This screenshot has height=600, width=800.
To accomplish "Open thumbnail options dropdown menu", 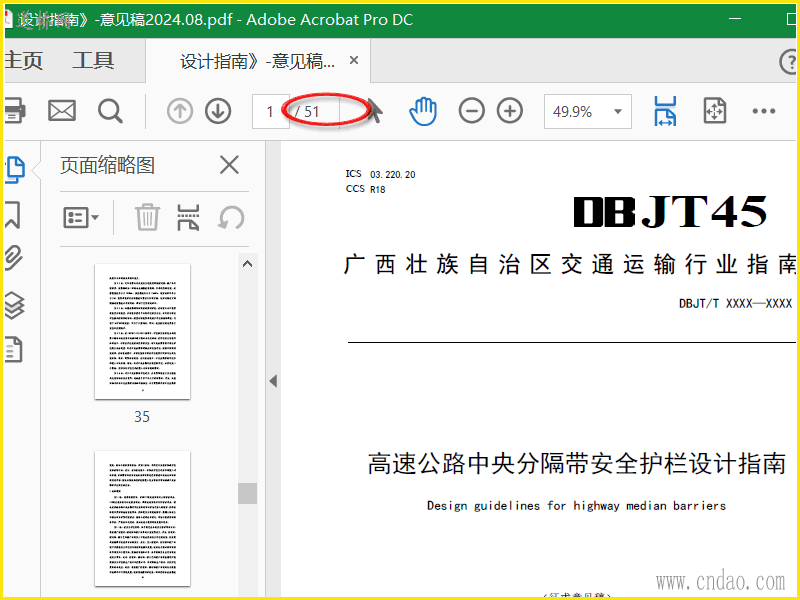I will point(81,218).
